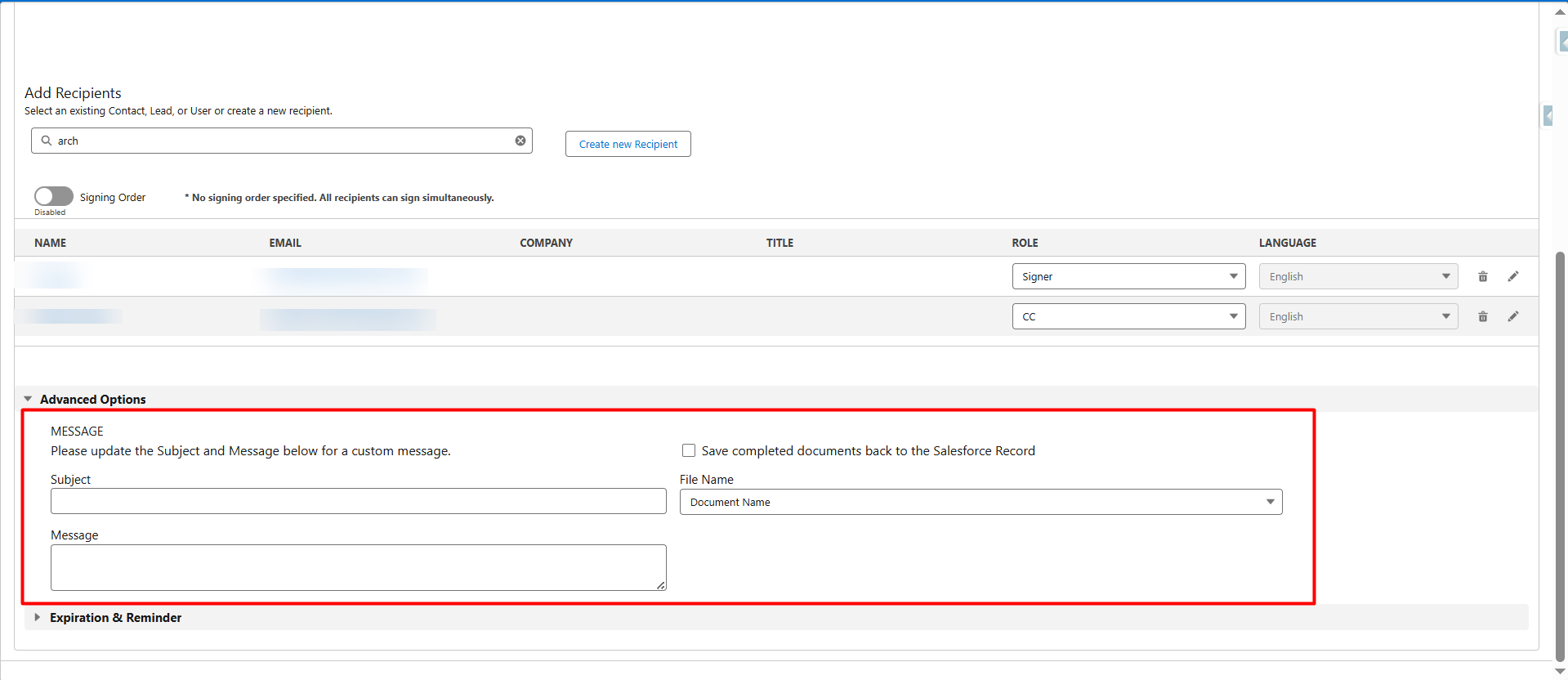Toggle the Signing Order switch
1568x680 pixels.
click(x=54, y=196)
